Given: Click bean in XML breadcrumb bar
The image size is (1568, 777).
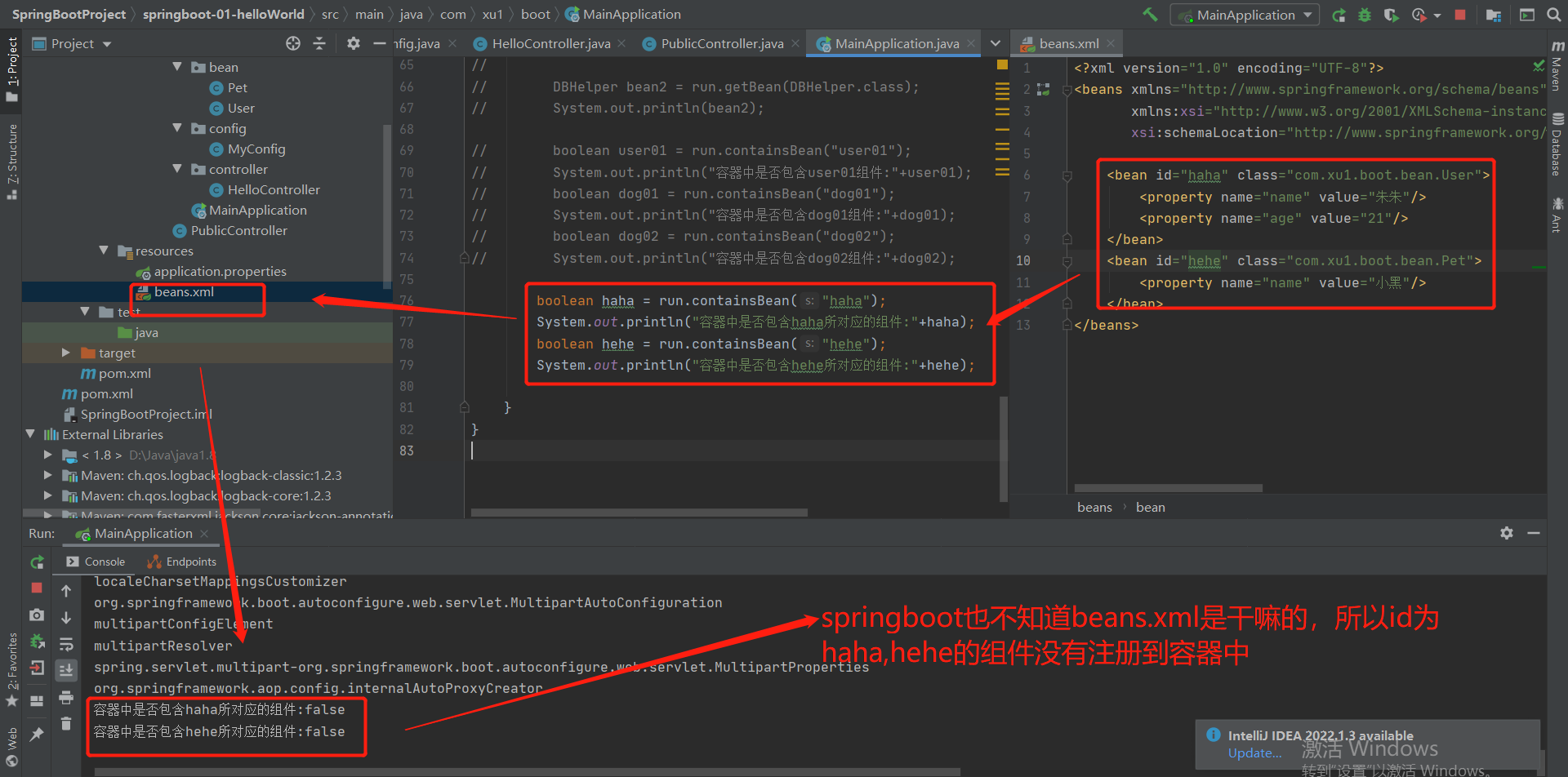Looking at the screenshot, I should click(1150, 507).
